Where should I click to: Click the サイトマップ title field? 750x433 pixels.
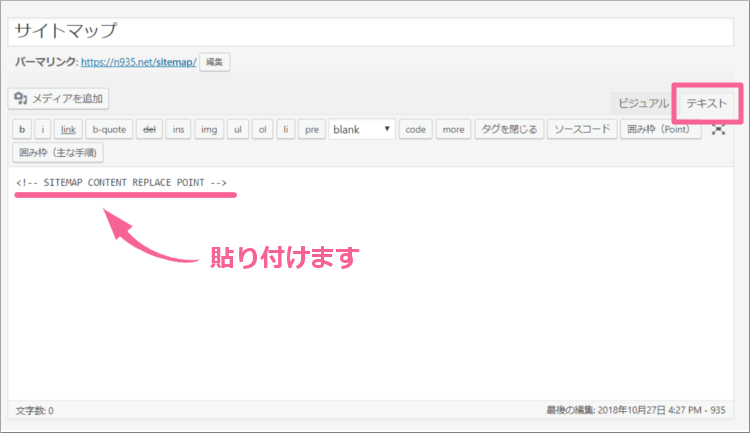[371, 32]
